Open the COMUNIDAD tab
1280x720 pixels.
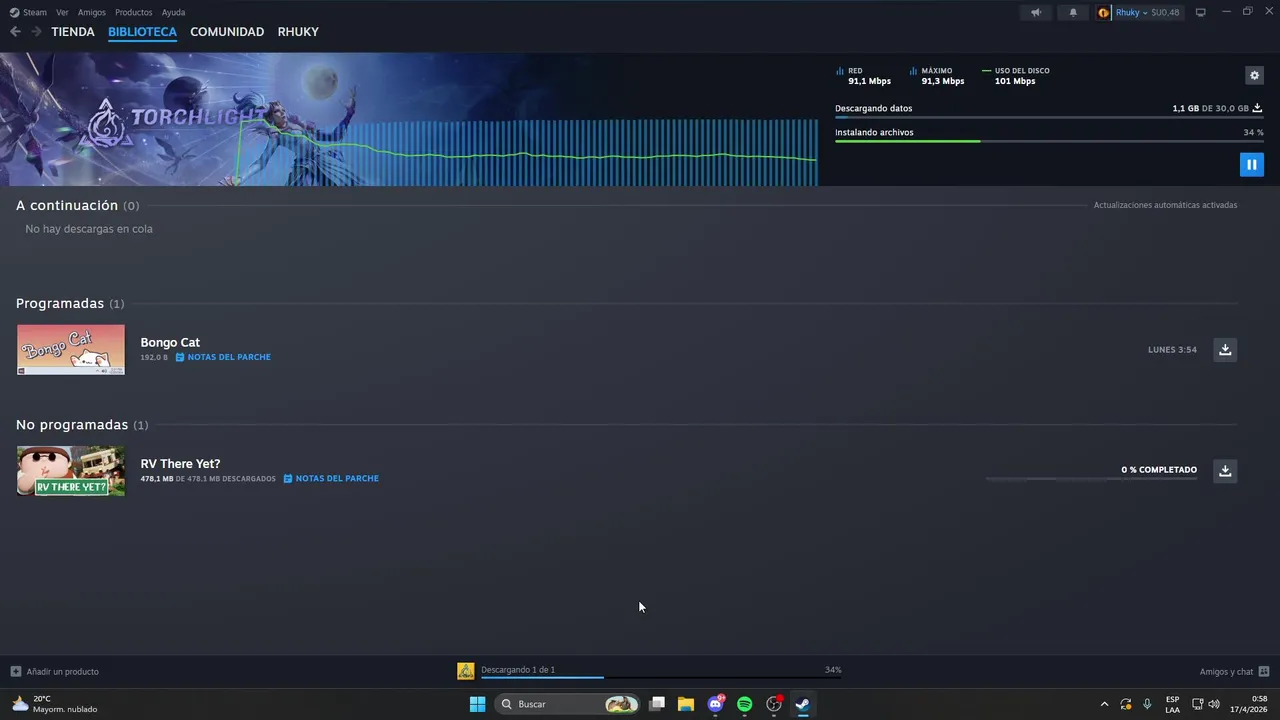227,32
